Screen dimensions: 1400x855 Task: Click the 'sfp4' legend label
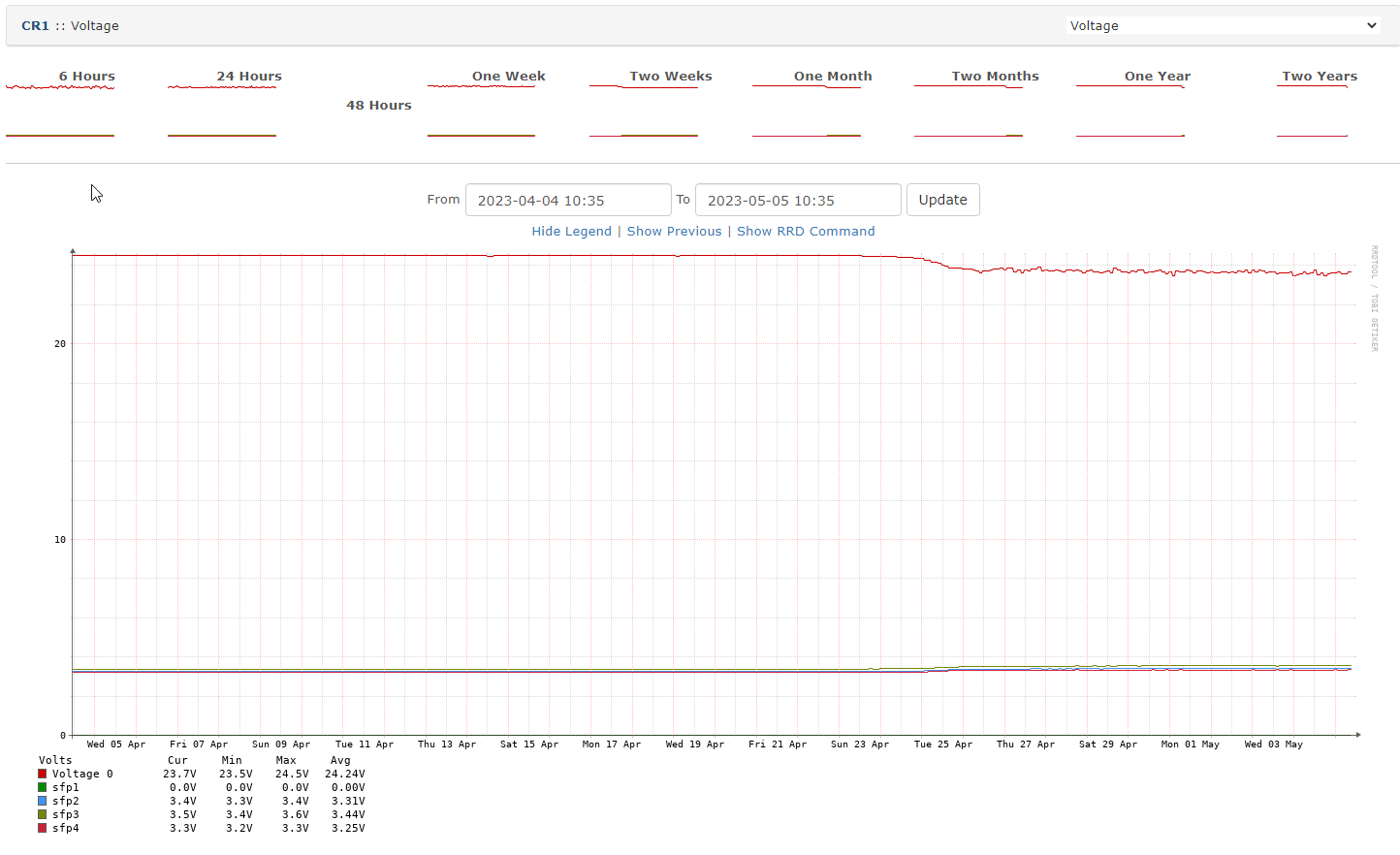click(66, 828)
